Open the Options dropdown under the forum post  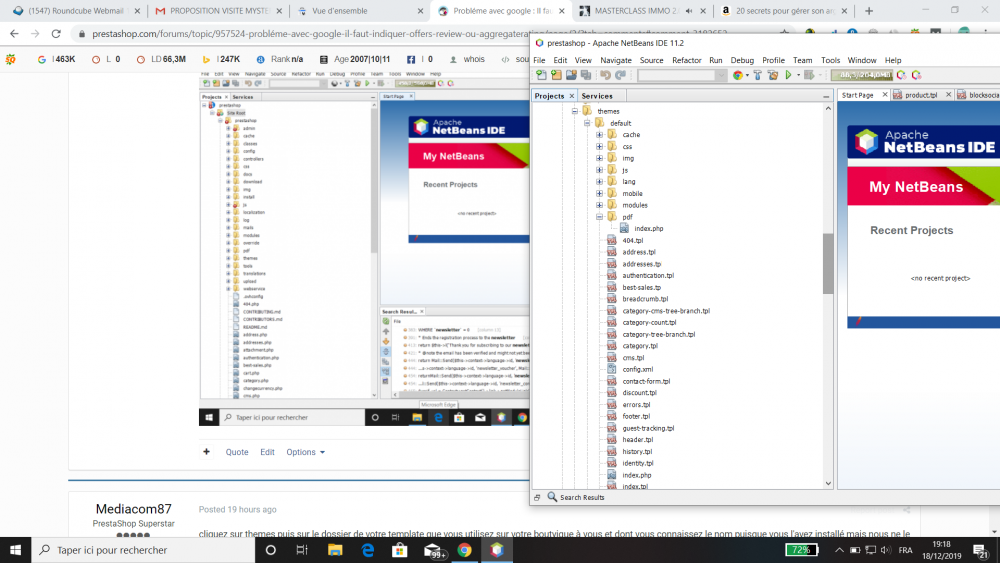305,452
